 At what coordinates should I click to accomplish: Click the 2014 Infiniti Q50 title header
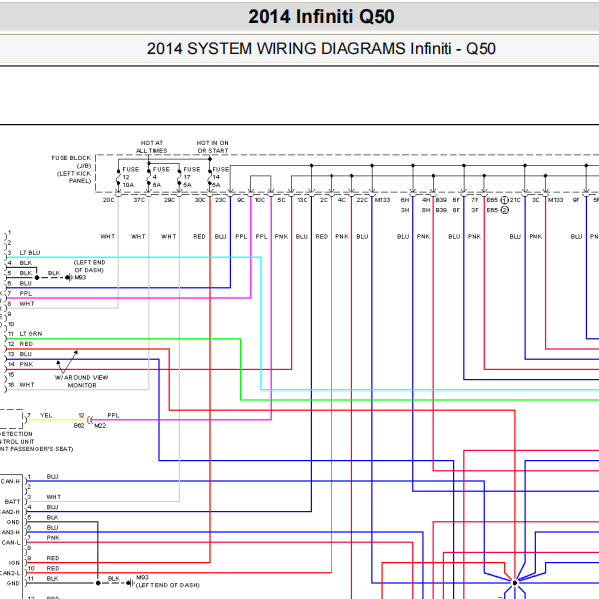(x=321, y=16)
